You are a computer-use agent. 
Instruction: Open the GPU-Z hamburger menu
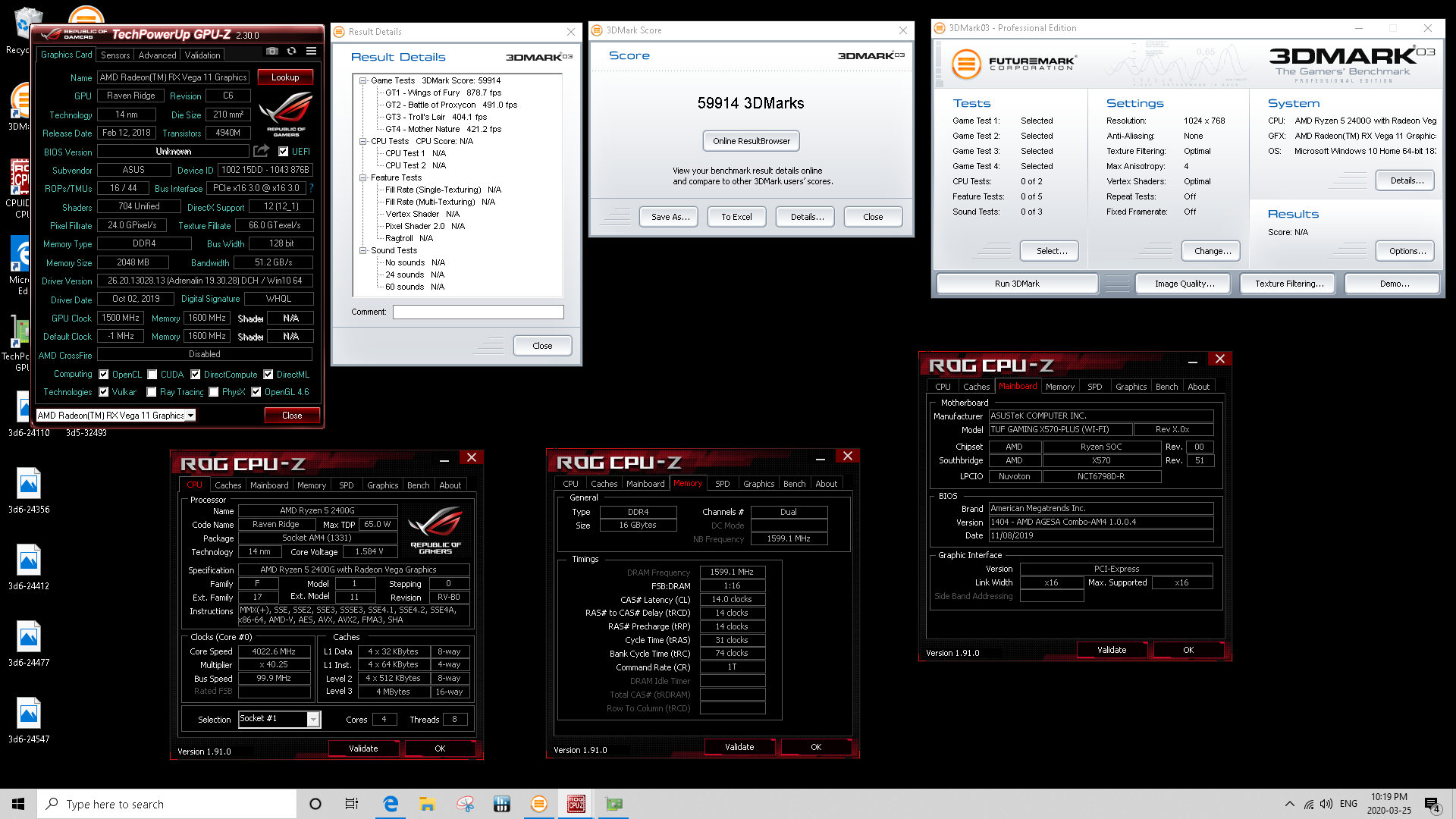click(x=311, y=52)
